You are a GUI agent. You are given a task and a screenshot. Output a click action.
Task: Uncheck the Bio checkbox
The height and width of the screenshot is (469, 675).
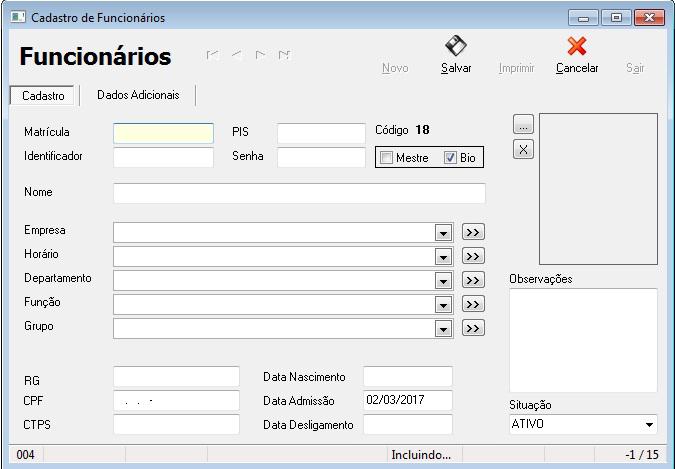pos(450,158)
